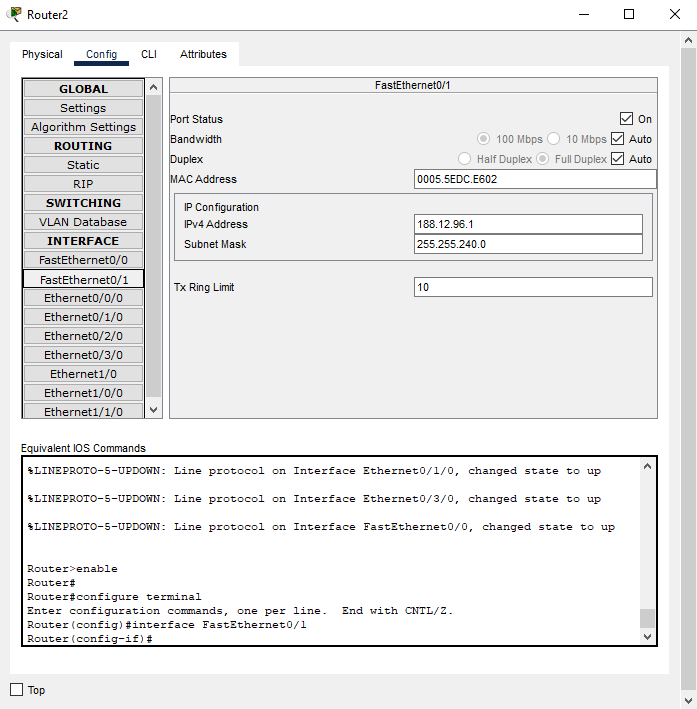Select interface Ethernet0/3/0

(x=83, y=355)
